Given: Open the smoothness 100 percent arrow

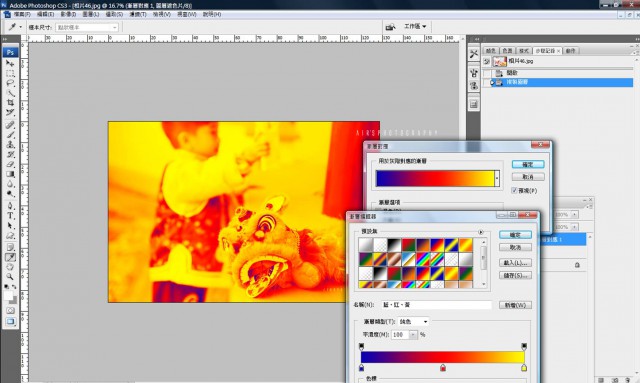Looking at the screenshot, I should 413,335.
